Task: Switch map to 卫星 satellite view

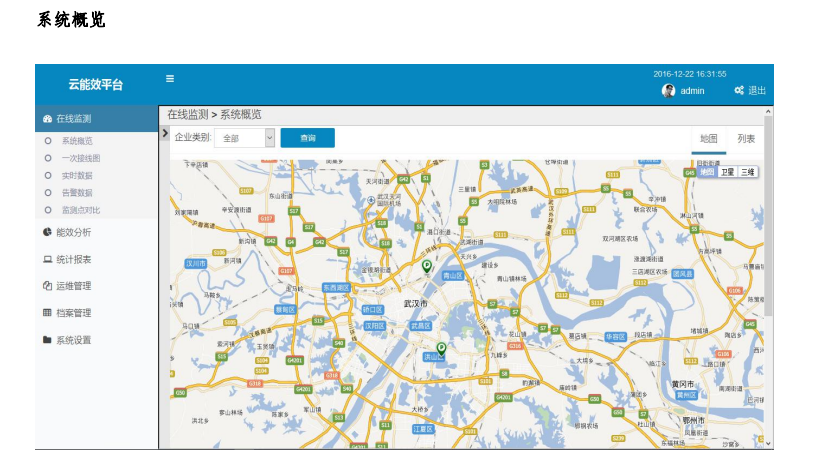Action: click(727, 172)
